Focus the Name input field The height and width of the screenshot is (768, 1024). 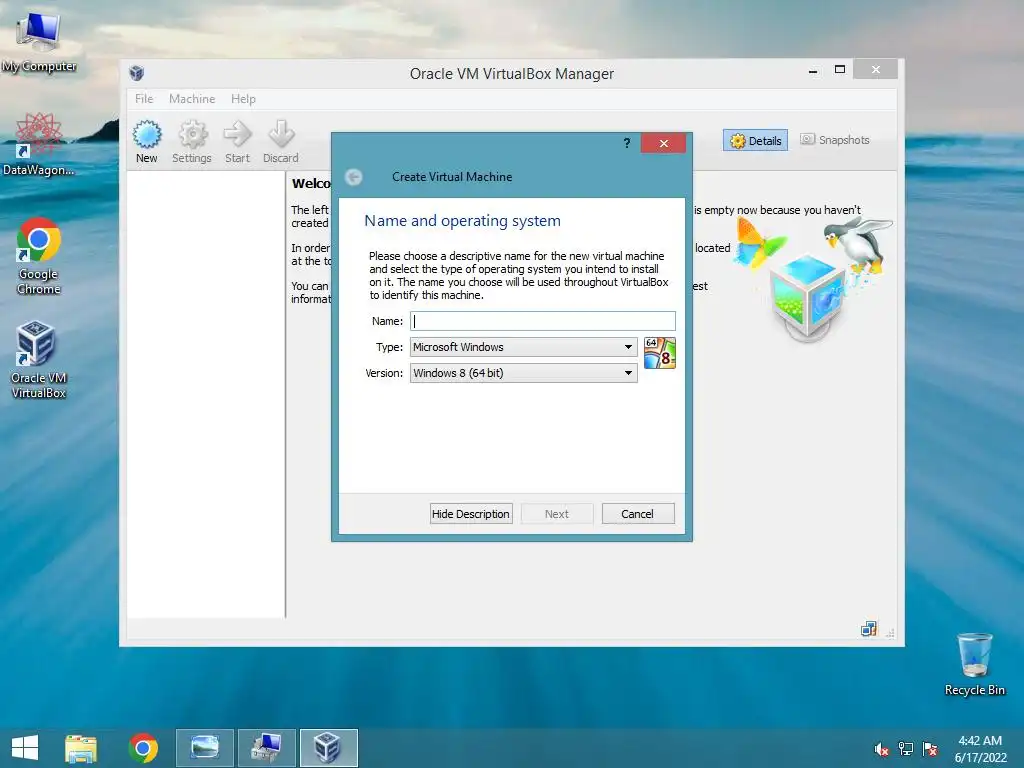[x=543, y=321]
